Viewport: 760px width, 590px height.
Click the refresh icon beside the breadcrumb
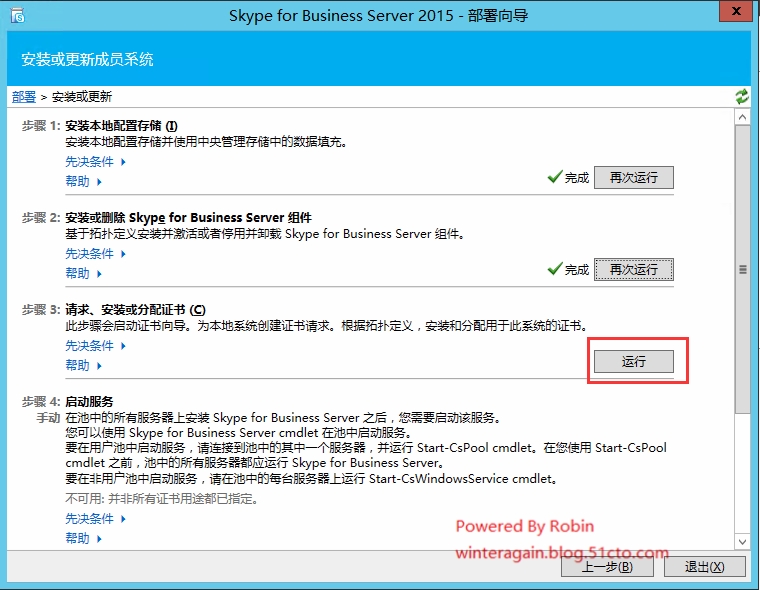click(x=742, y=96)
